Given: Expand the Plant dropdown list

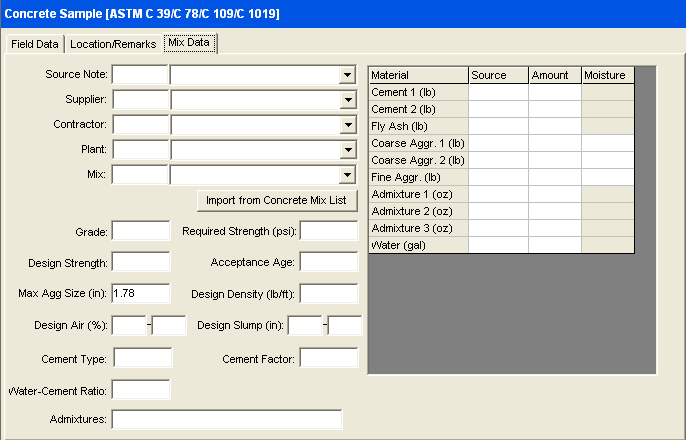Looking at the screenshot, I should coord(347,149).
